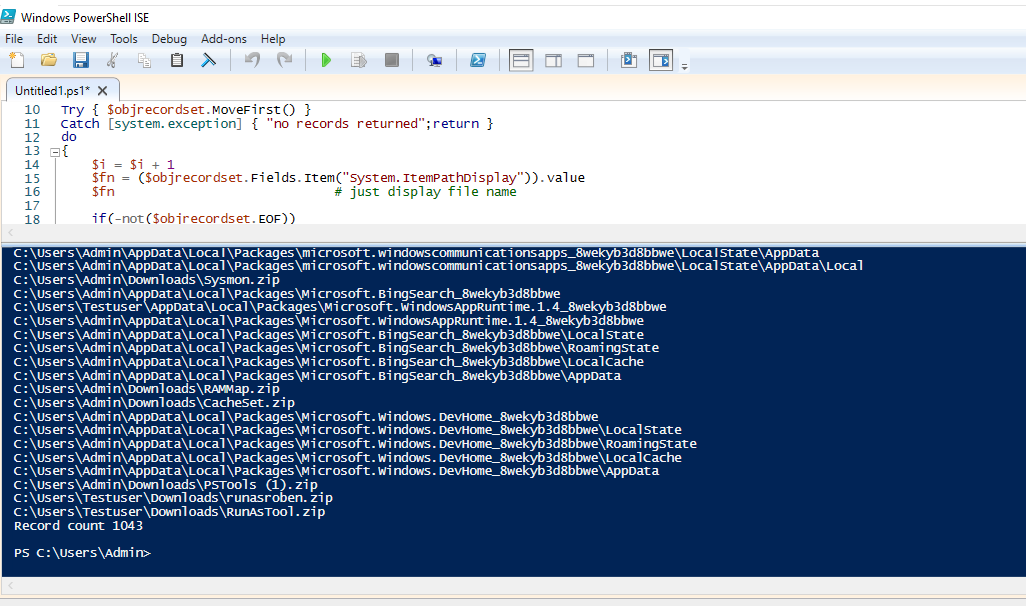Show script pane on the right layout
Image resolution: width=1026 pixels, height=606 pixels.
pos(554,61)
